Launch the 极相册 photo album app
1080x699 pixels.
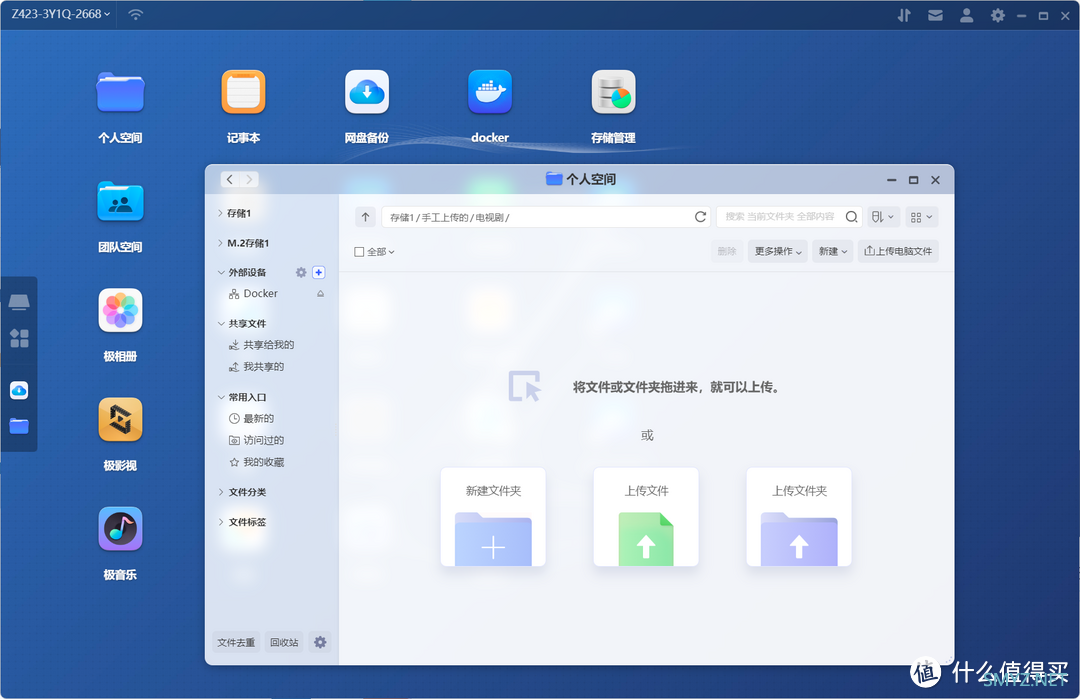[121, 311]
